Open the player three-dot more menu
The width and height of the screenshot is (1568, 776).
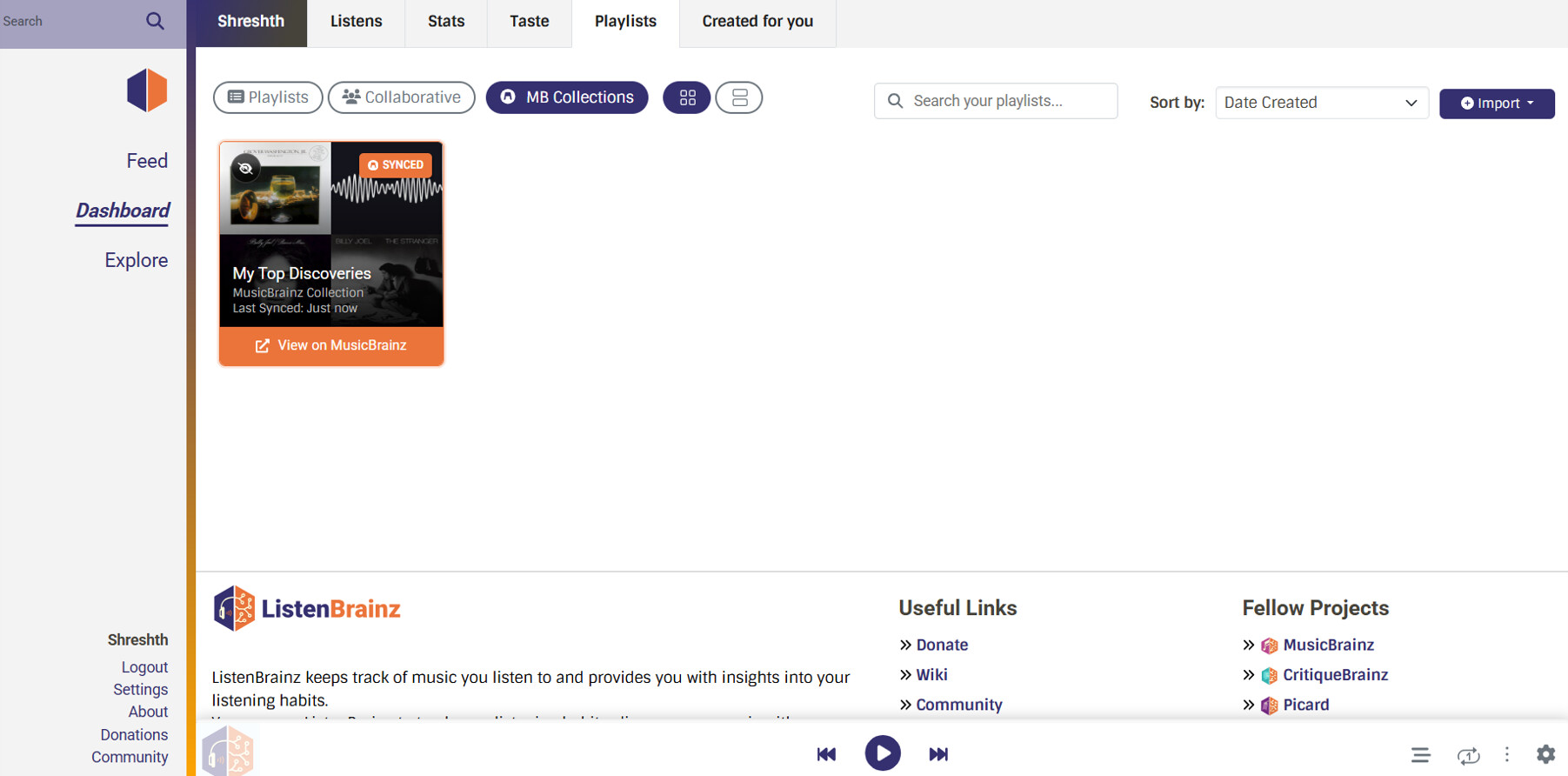coord(1507,754)
